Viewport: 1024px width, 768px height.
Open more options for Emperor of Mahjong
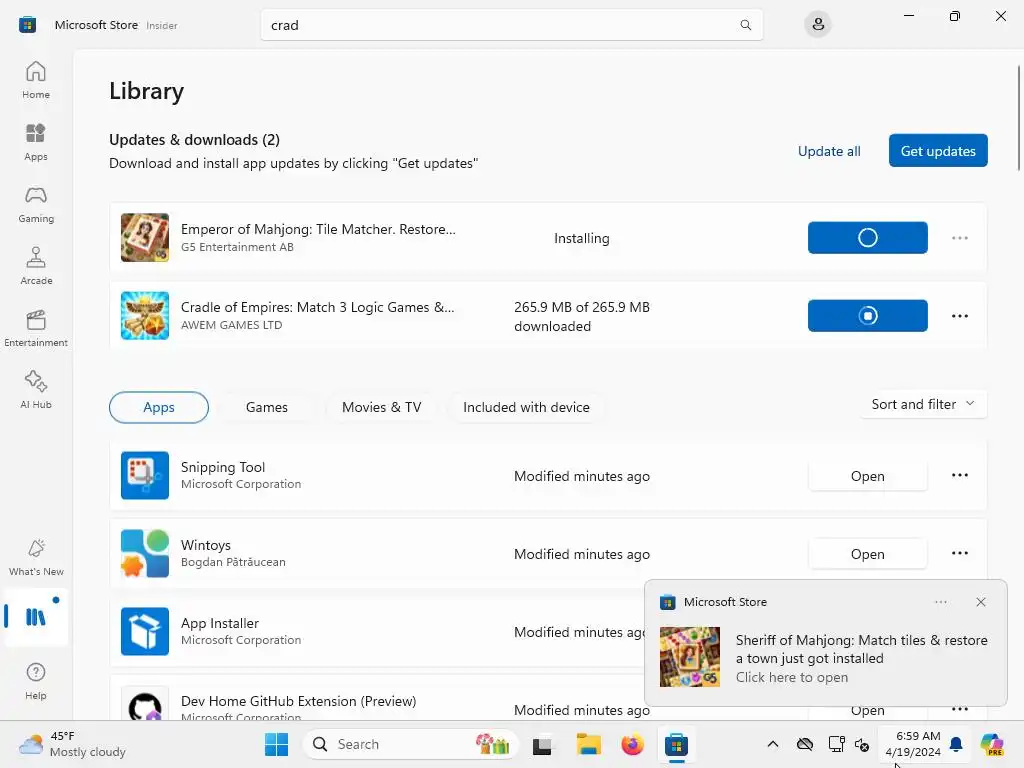click(959, 238)
